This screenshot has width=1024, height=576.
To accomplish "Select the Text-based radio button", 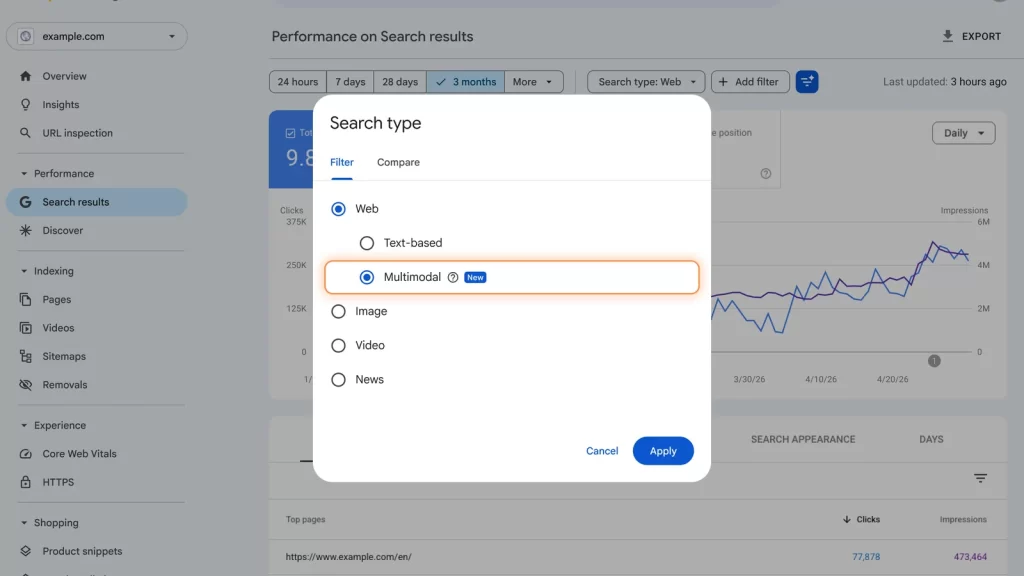I will pyautogui.click(x=366, y=243).
